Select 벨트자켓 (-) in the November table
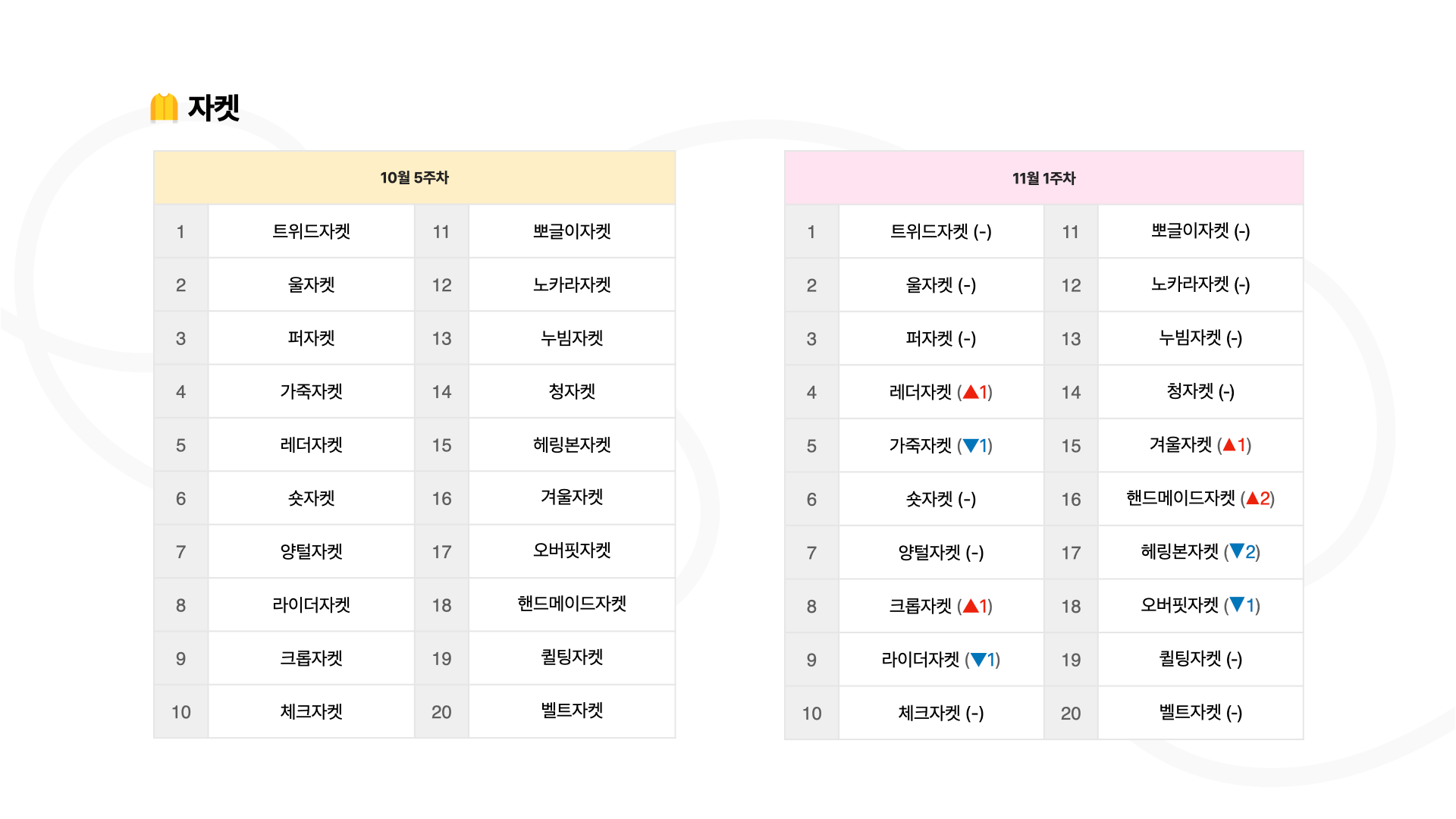This screenshot has width=1456, height=819. (1200, 712)
